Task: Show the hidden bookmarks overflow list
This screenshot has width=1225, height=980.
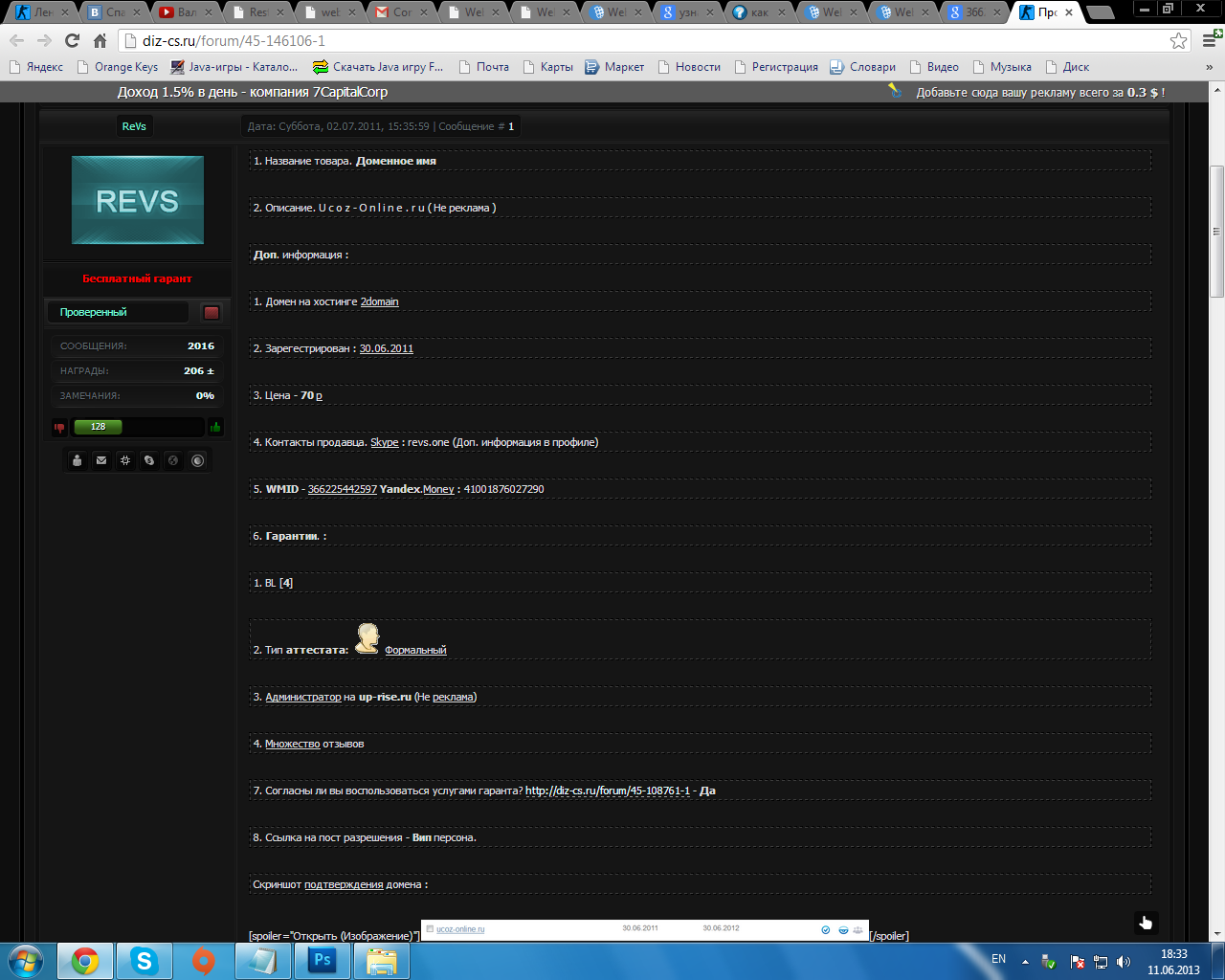Action: [x=1209, y=67]
